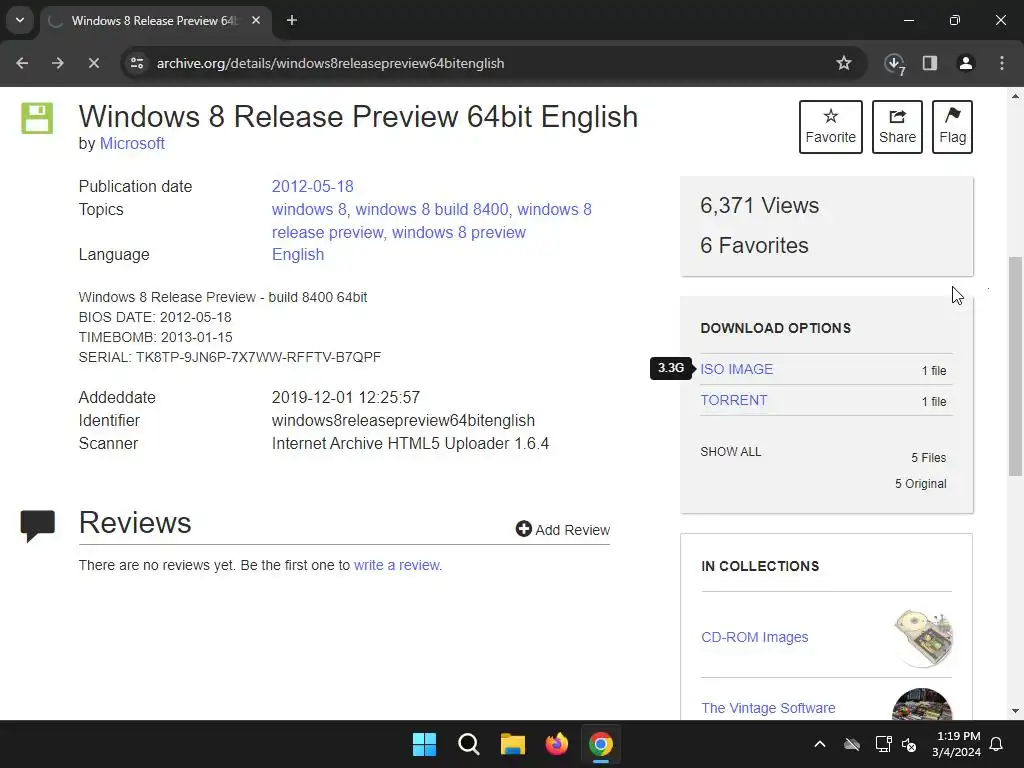The height and width of the screenshot is (768, 1024).
Task: Open 'windows 8 preview' topic link
Action: 458,232
